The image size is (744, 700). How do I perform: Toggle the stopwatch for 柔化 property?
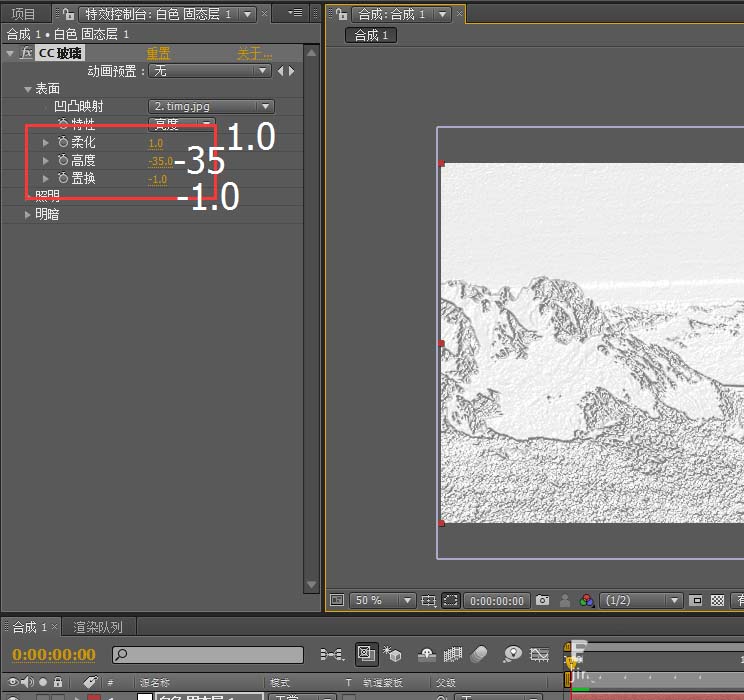click(x=63, y=143)
